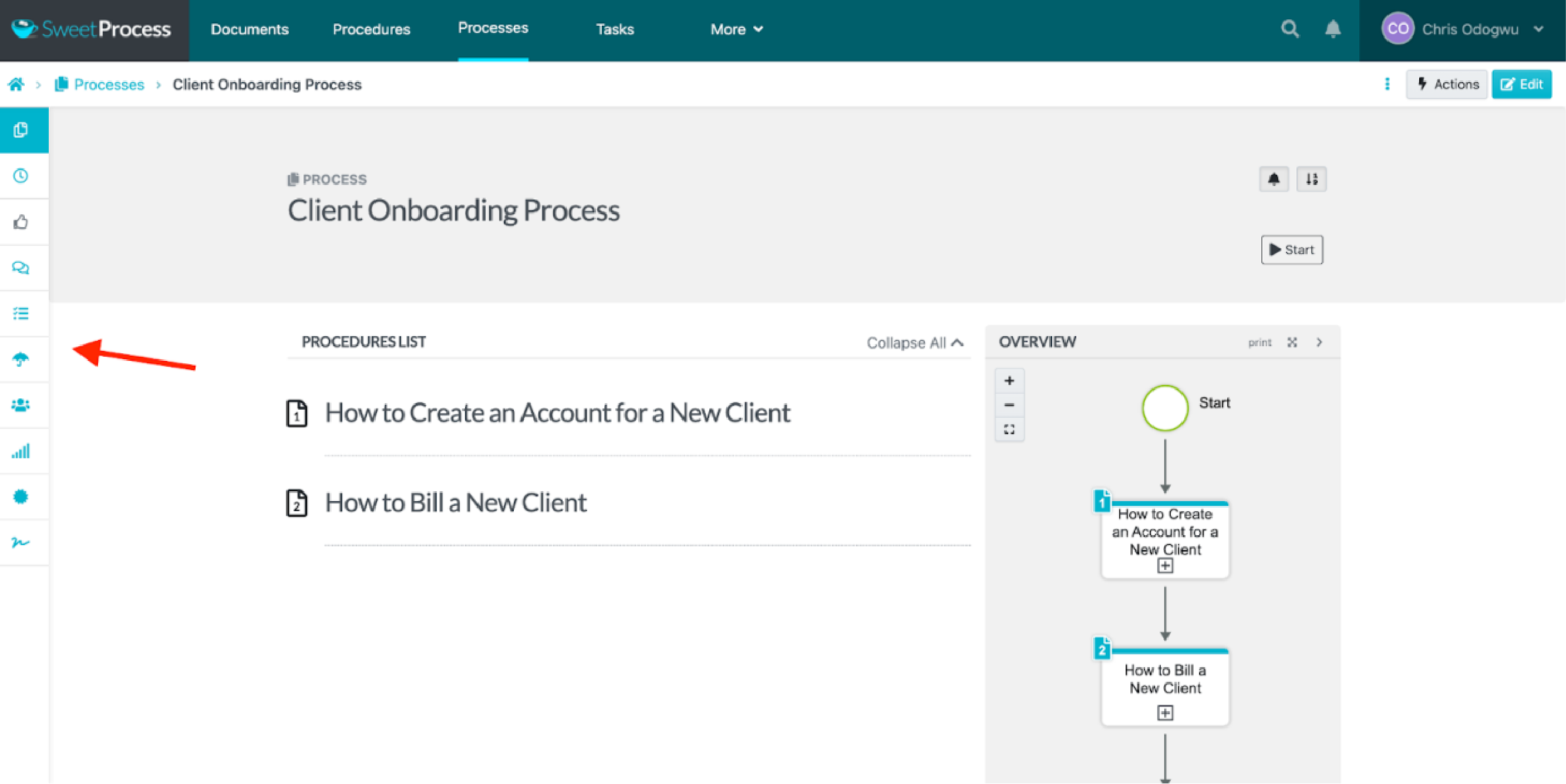1566x784 pixels.
Task: Click the Tasks menu item
Action: (615, 29)
